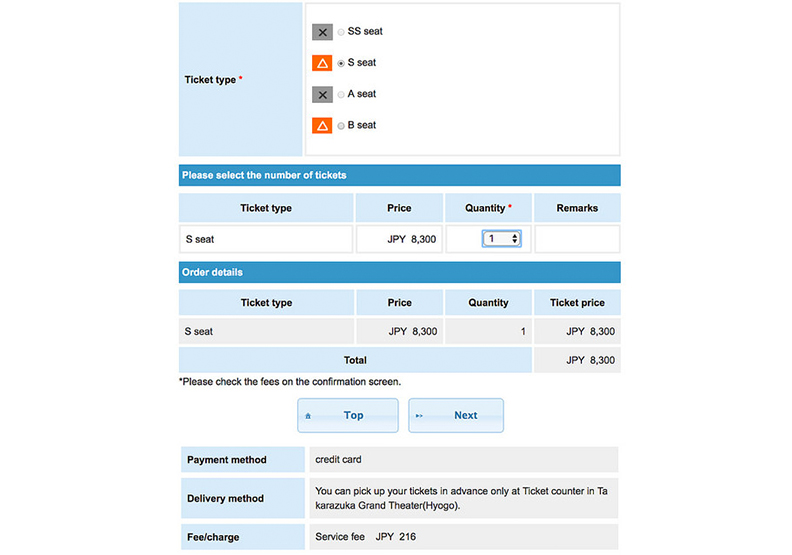Choose the B seat radio option
The width and height of the screenshot is (792, 555).
[341, 126]
